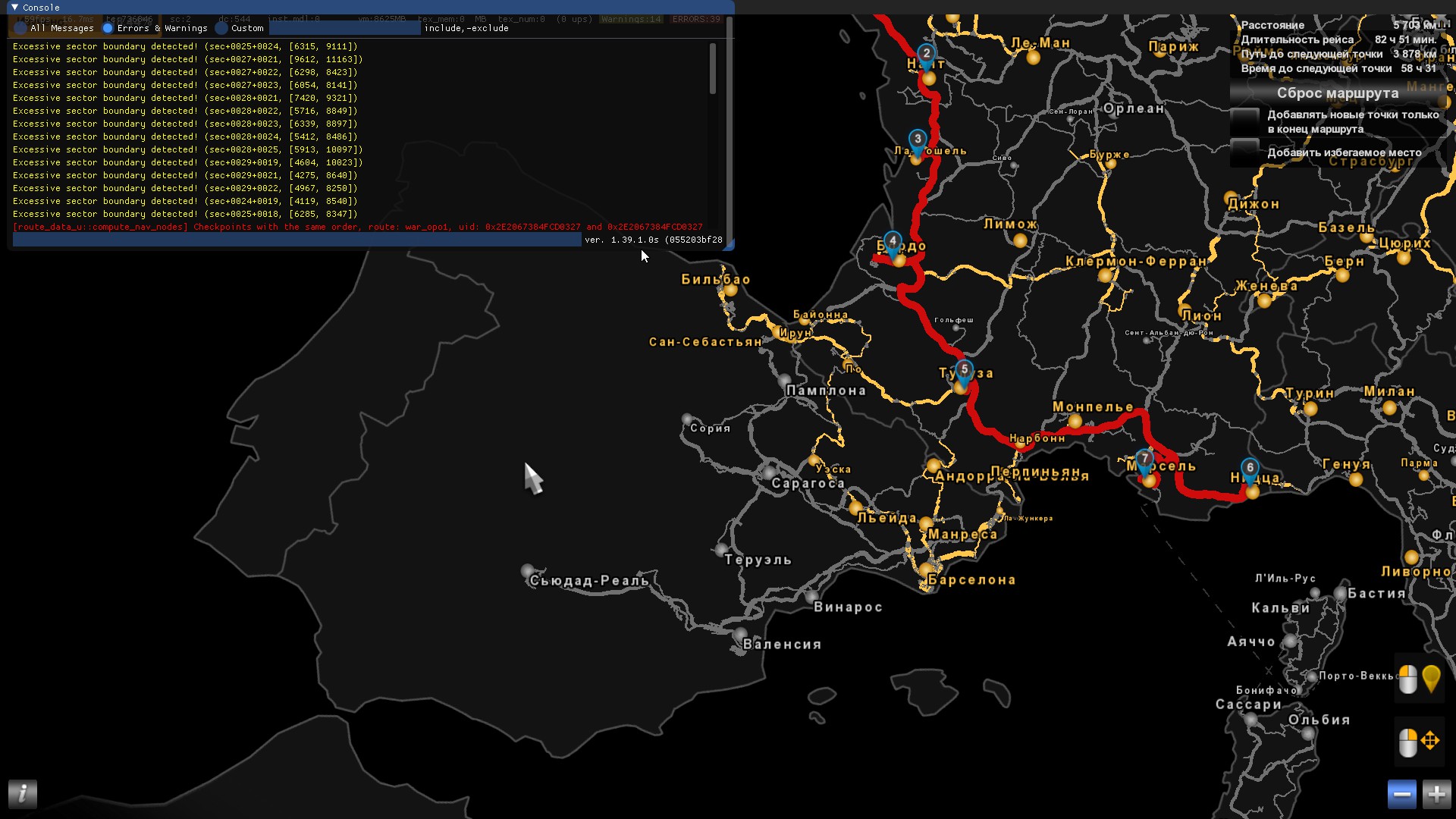Screen dimensions: 1456x819
Task: Click the Винарос city label
Action: (848, 607)
